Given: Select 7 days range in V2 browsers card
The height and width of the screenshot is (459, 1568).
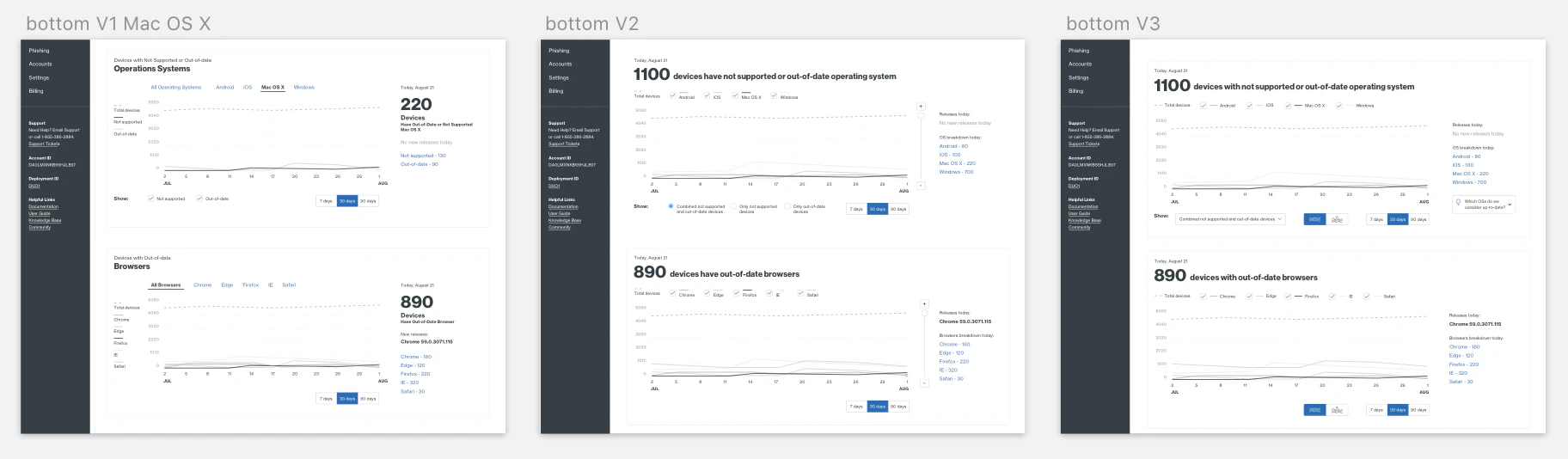Looking at the screenshot, I should pyautogui.click(x=857, y=407).
